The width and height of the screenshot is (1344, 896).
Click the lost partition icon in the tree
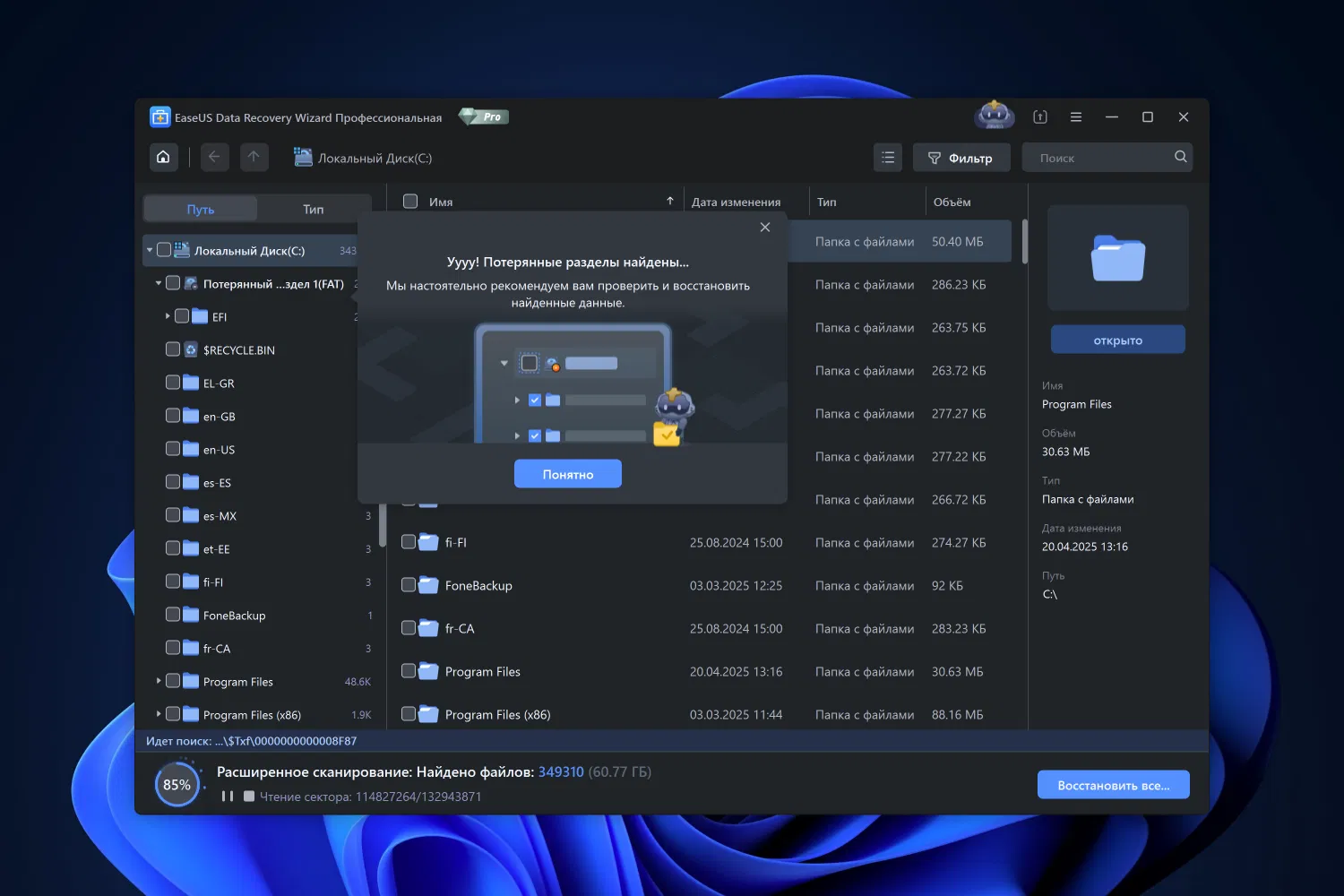[x=191, y=283]
